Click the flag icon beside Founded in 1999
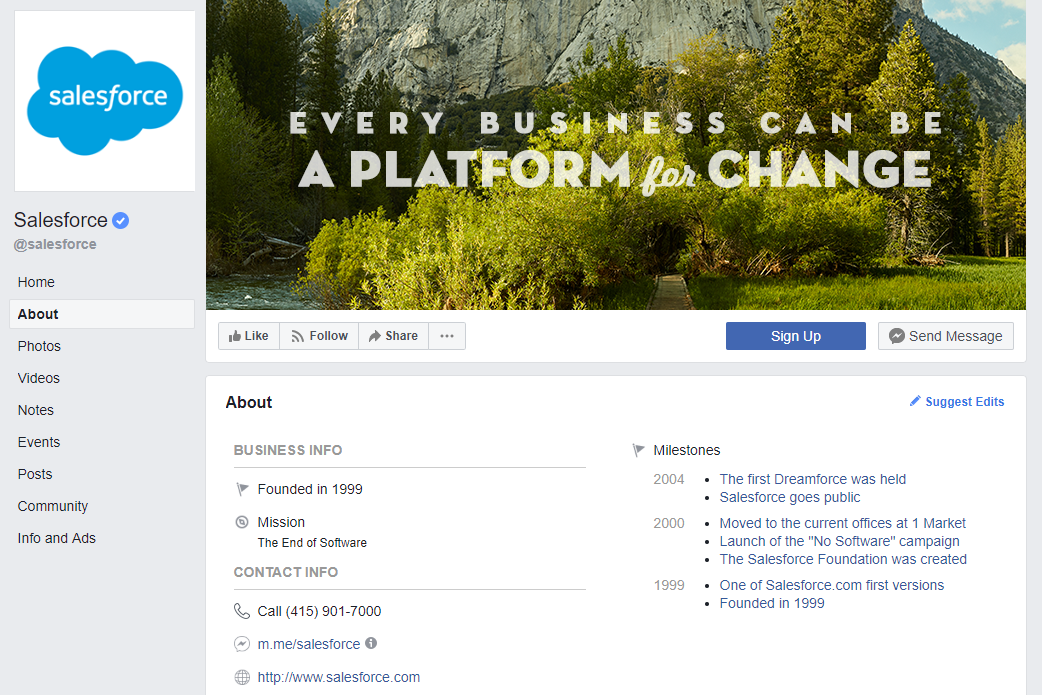Viewport: 1042px width, 695px height. (x=242, y=490)
